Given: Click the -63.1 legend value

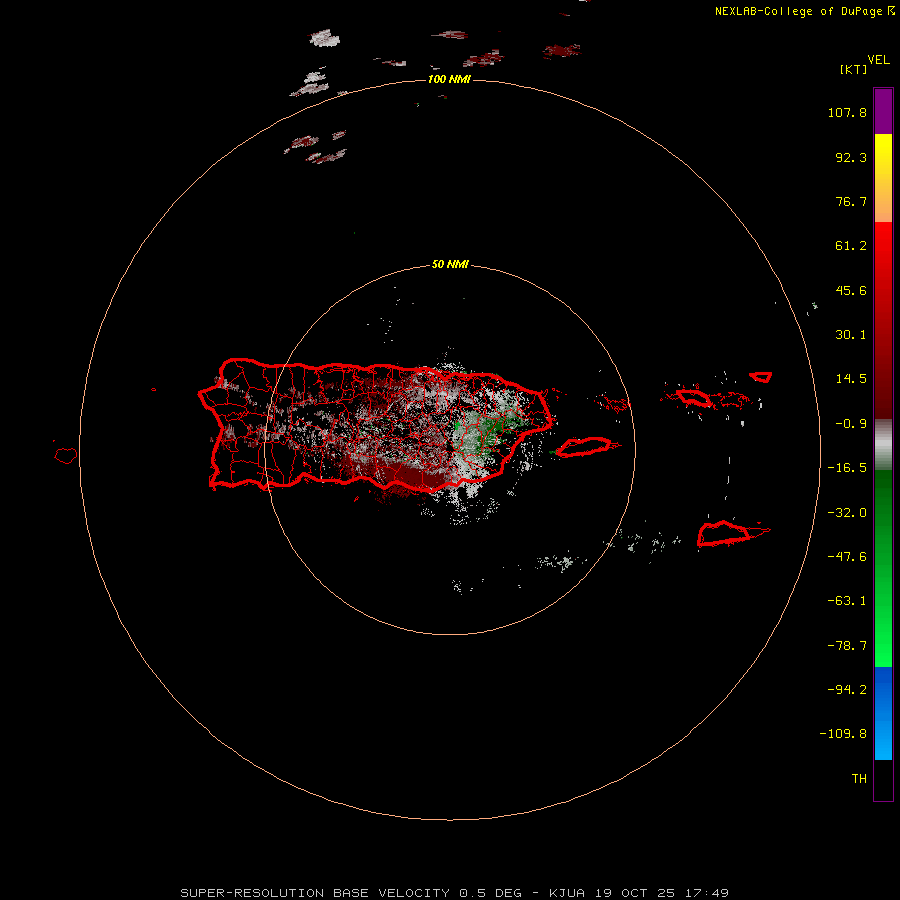Looking at the screenshot, I should pos(847,601).
